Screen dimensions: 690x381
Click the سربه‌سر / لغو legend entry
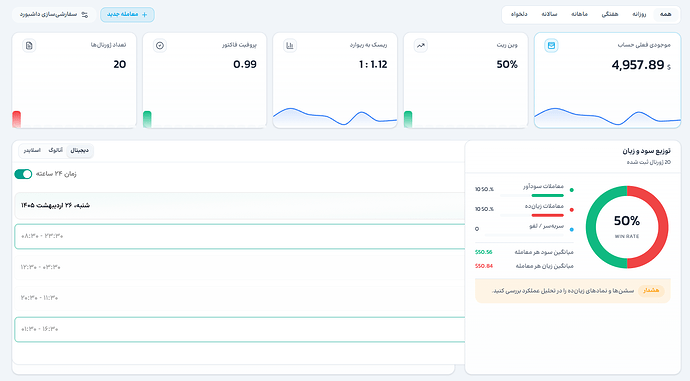coord(546,226)
